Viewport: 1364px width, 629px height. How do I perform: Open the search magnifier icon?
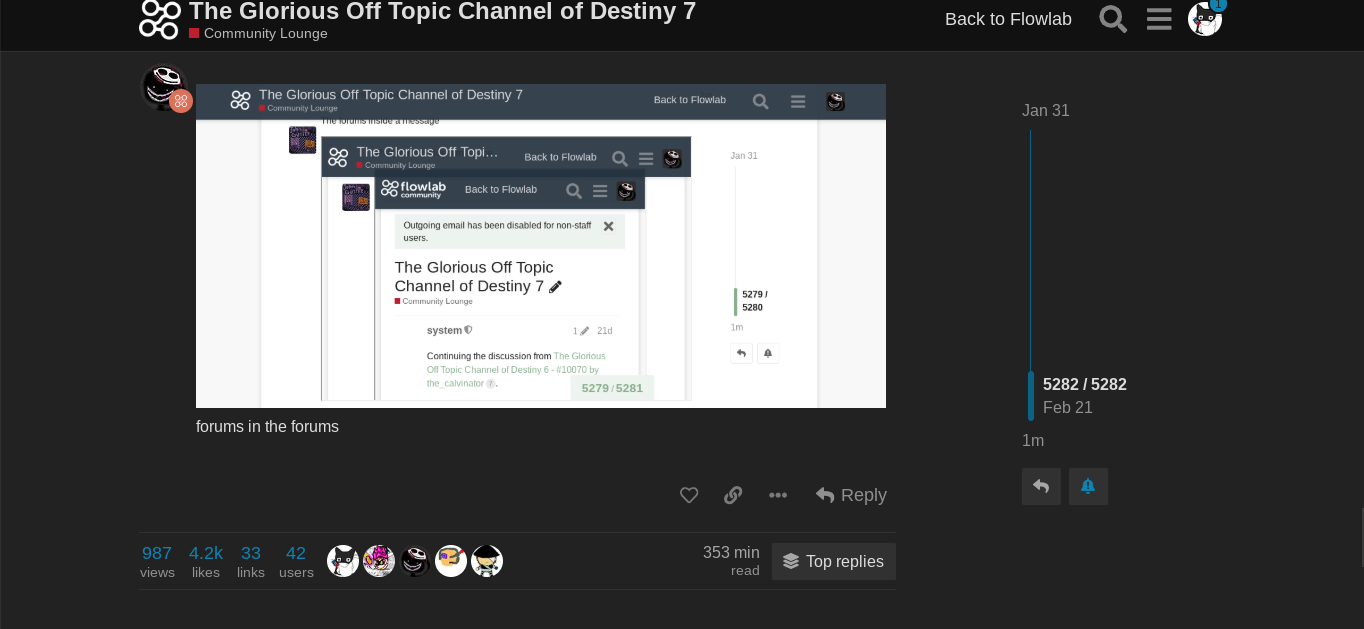tap(1113, 19)
